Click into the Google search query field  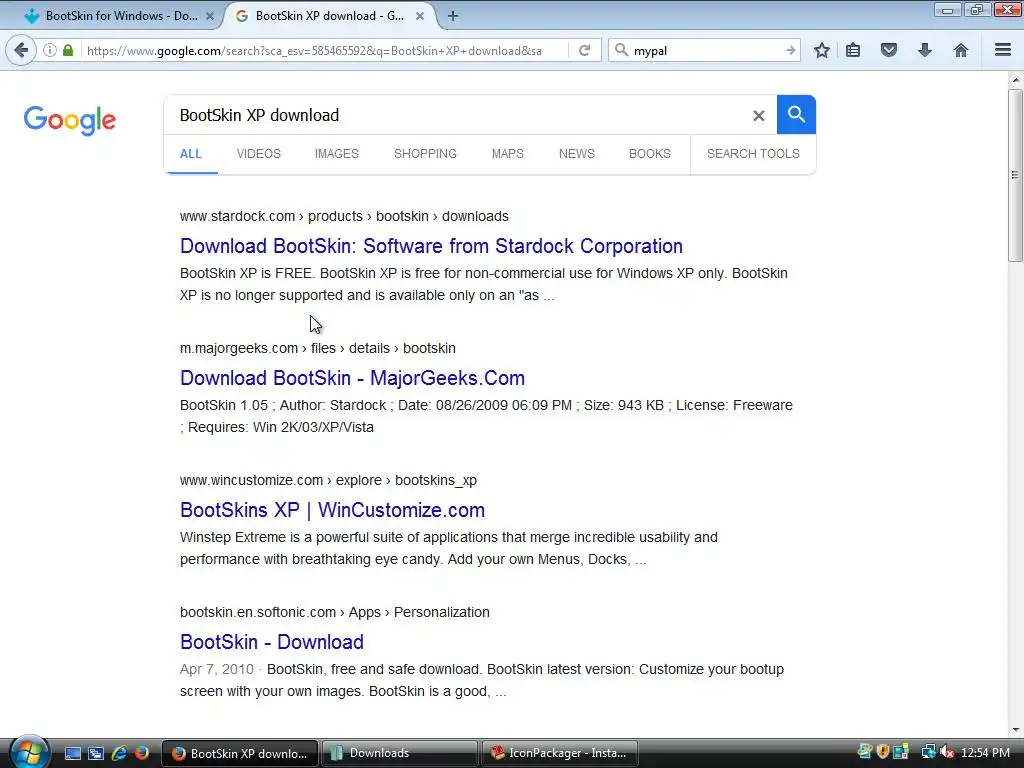(x=457, y=116)
